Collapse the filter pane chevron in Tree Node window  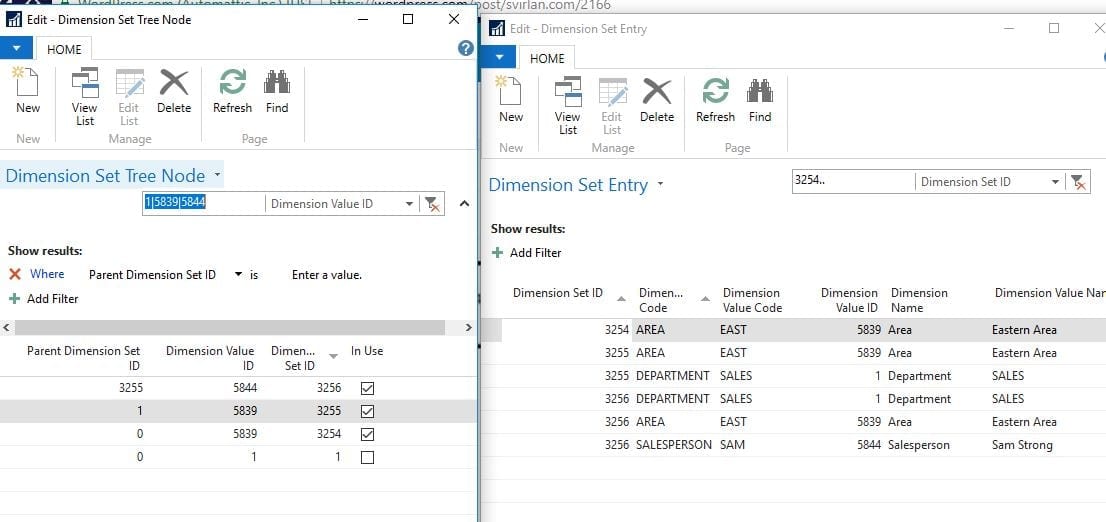click(x=464, y=204)
